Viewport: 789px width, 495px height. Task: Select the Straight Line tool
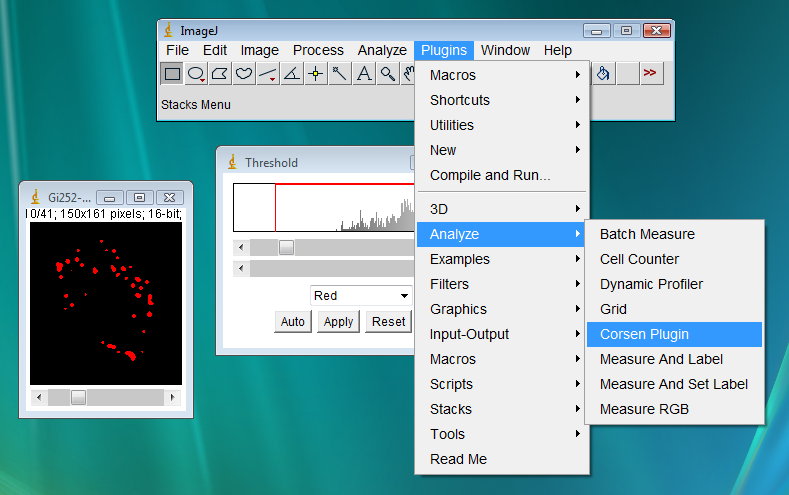tap(268, 74)
